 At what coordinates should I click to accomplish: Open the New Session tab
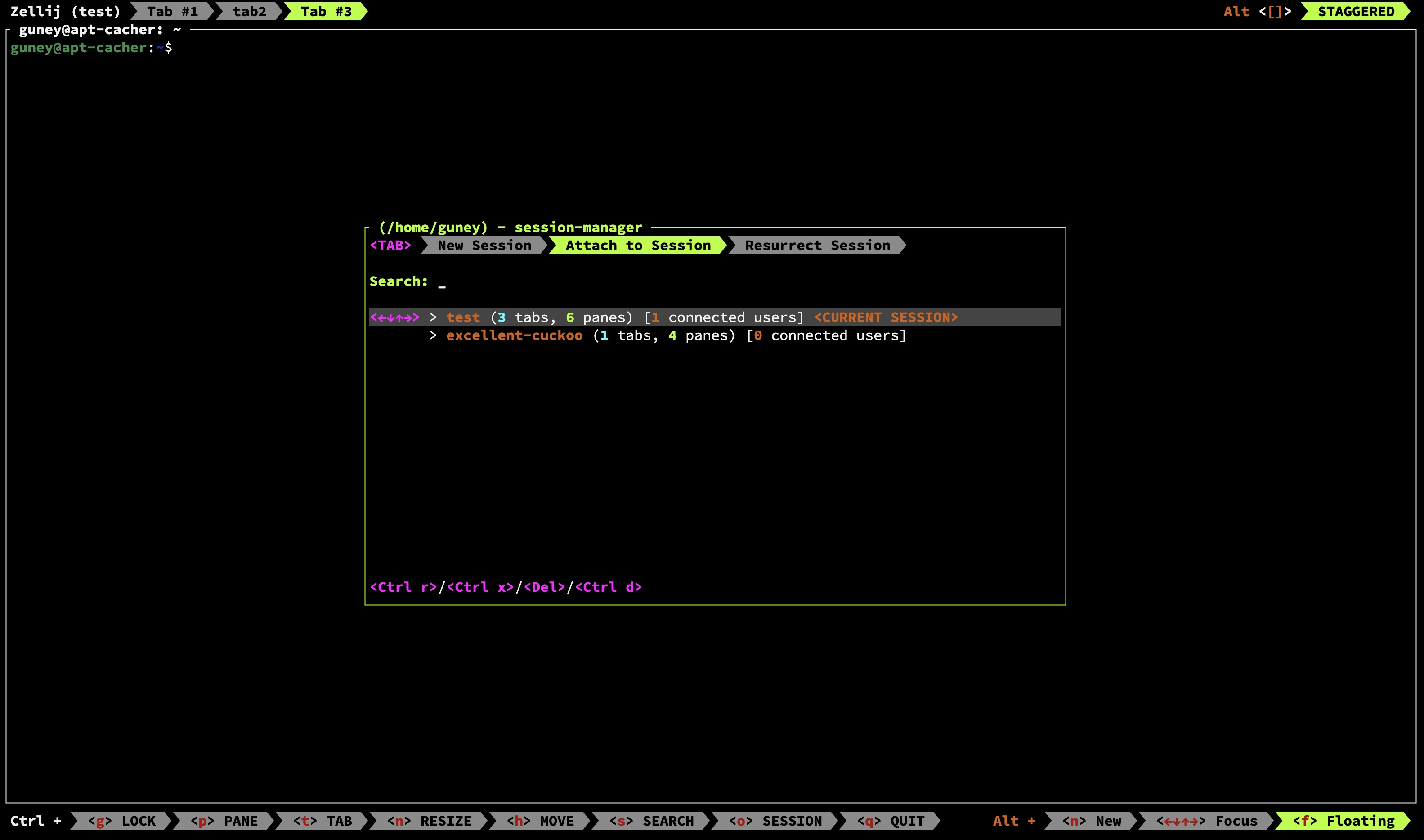tap(484, 245)
